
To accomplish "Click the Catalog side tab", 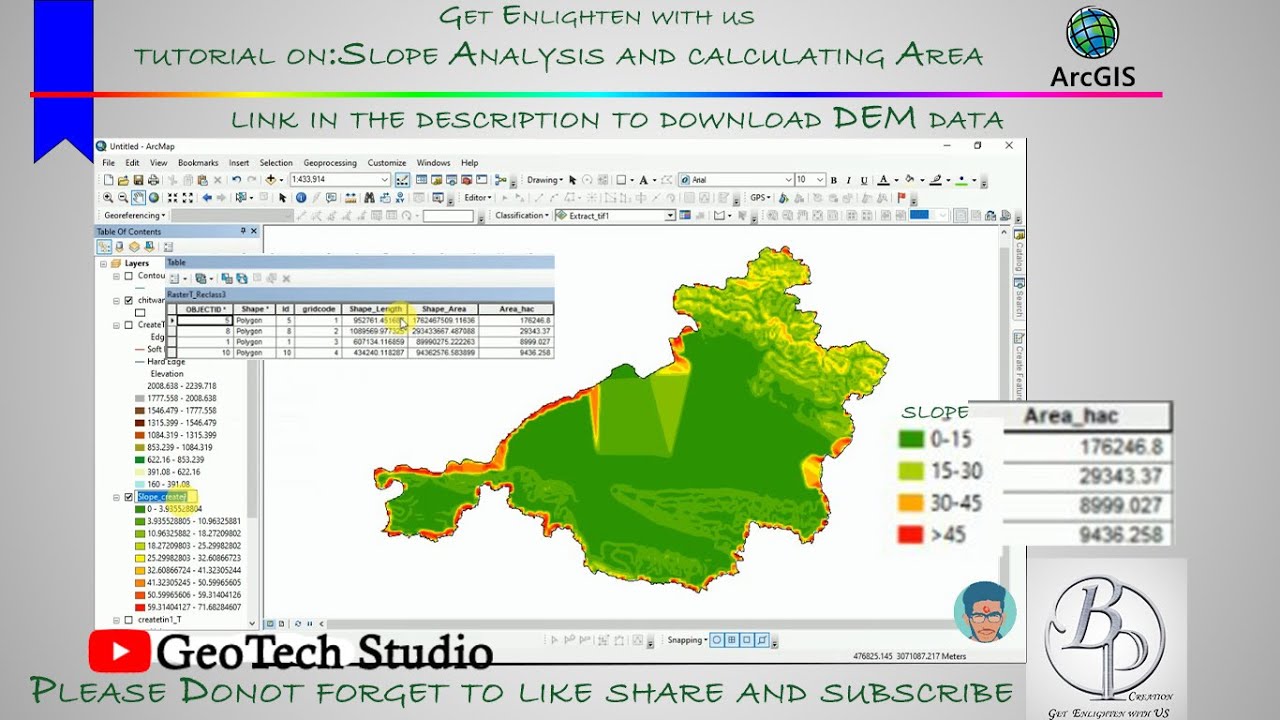I will [x=1019, y=249].
